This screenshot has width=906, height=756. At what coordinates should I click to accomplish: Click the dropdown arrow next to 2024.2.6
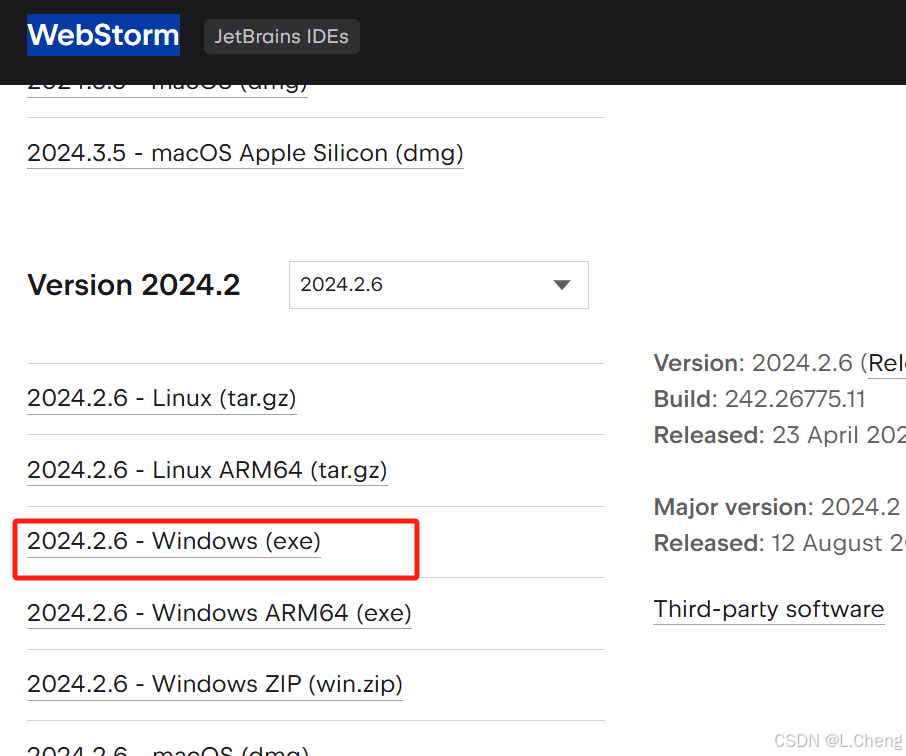coord(561,285)
